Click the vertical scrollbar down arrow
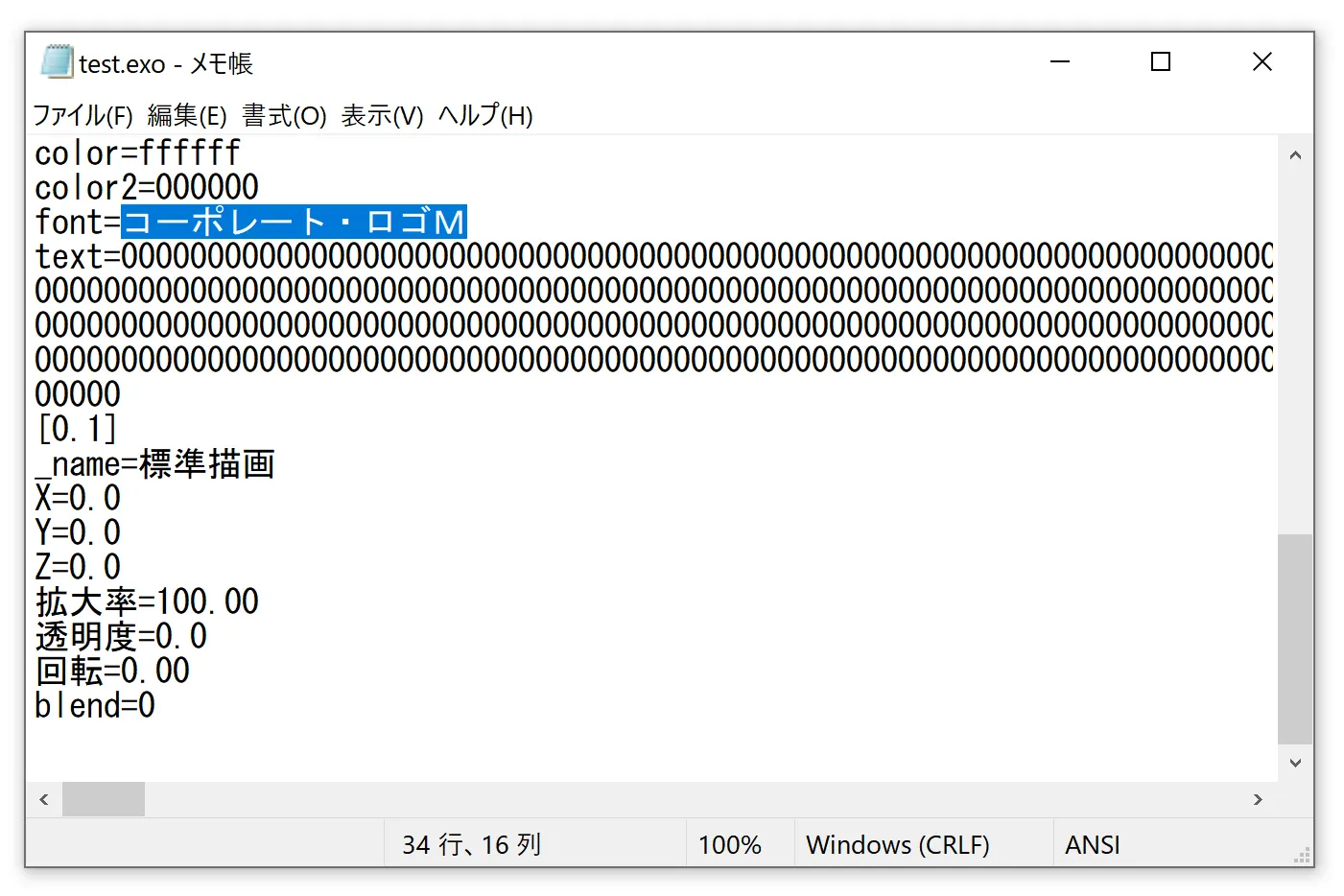This screenshot has width=1344, height=896. [x=1295, y=764]
